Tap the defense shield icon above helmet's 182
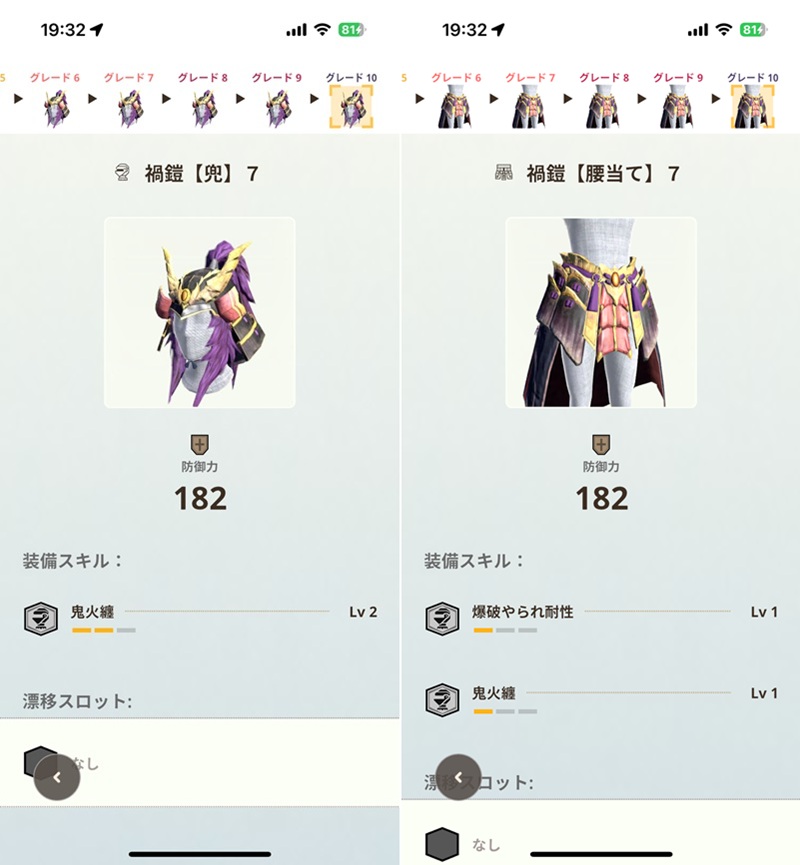The width and height of the screenshot is (800, 865). click(x=200, y=444)
